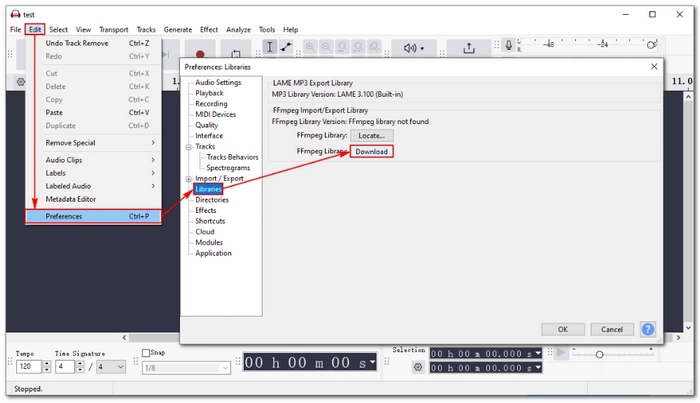Screen dimensions: 700x403
Task: Open the selection end time format dropdown
Action: 538,367
